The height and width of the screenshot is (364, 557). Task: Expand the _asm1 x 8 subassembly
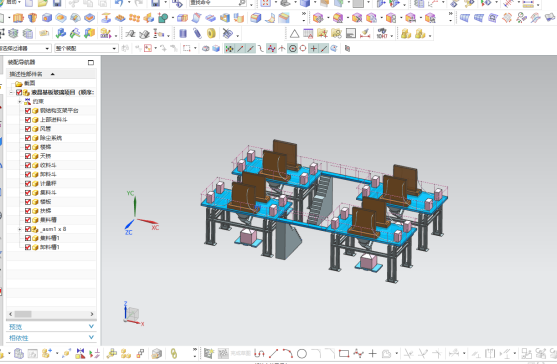pos(20,229)
